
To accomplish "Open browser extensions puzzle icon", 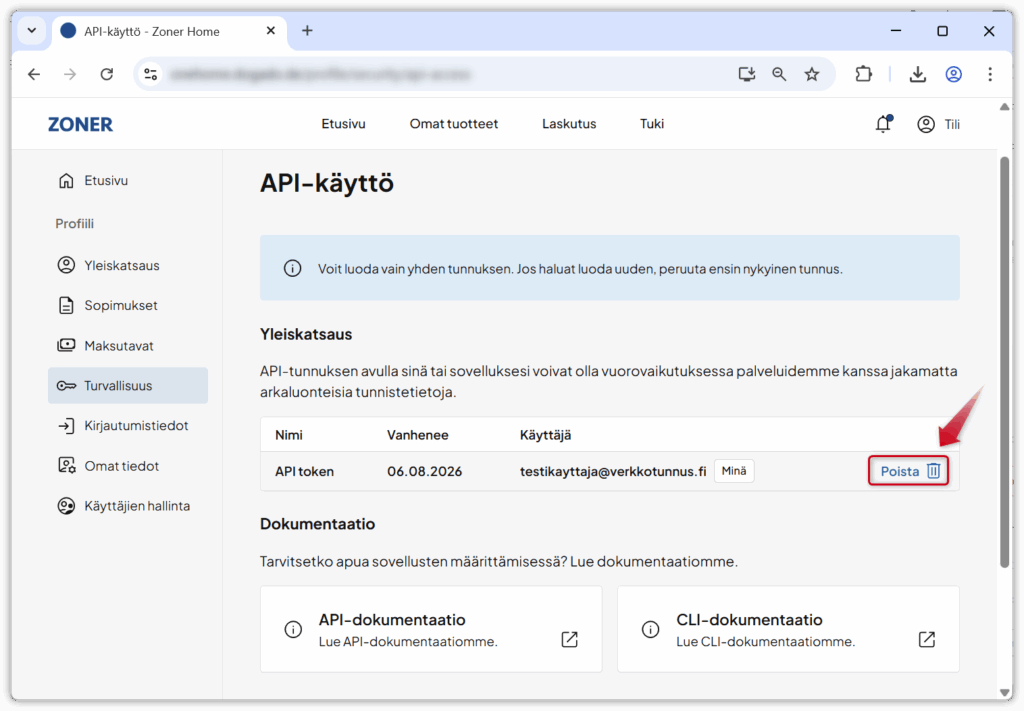I will pyautogui.click(x=863, y=74).
